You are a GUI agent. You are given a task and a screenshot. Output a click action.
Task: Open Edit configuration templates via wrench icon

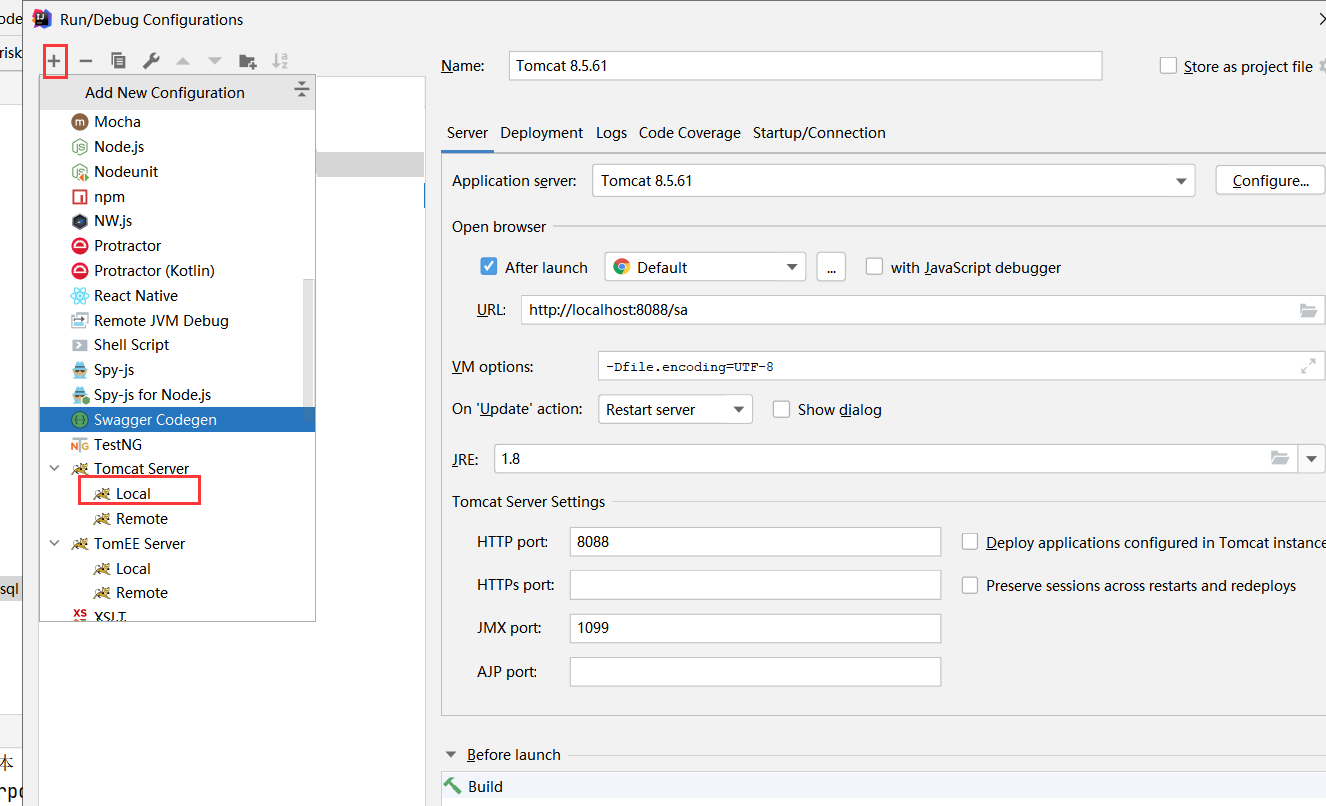click(x=150, y=60)
